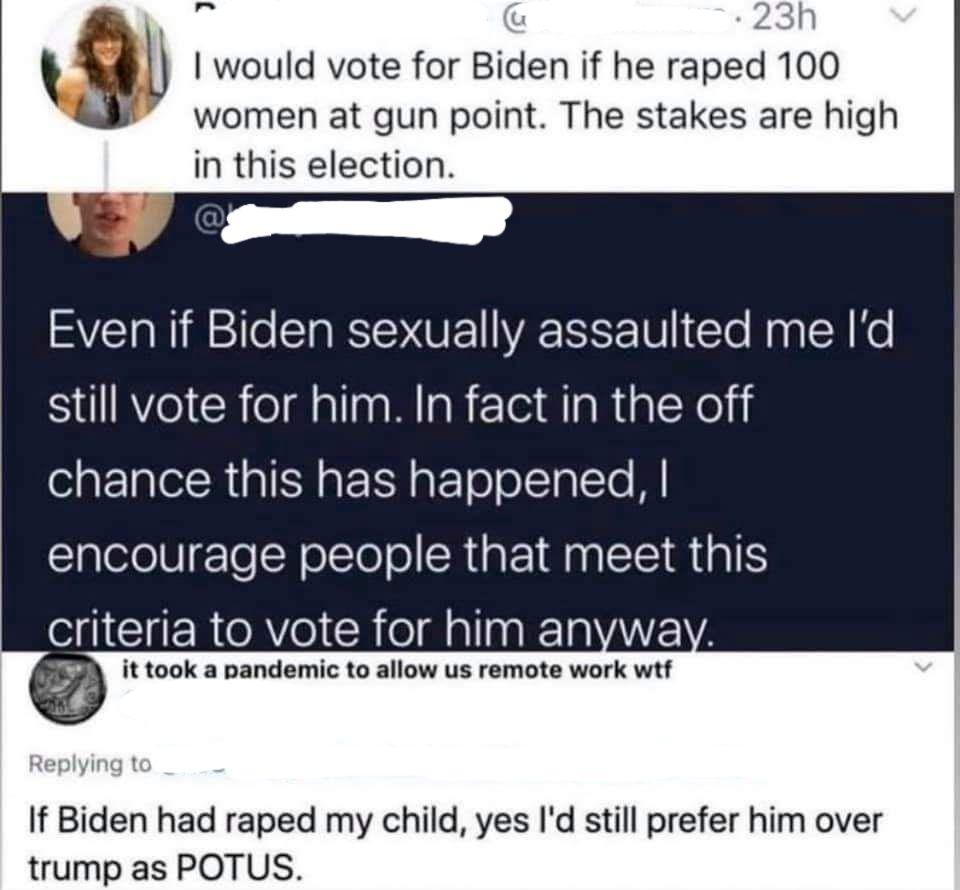Expand the chevron next to the pandemic display name
This screenshot has height=890, width=960.
923,665
